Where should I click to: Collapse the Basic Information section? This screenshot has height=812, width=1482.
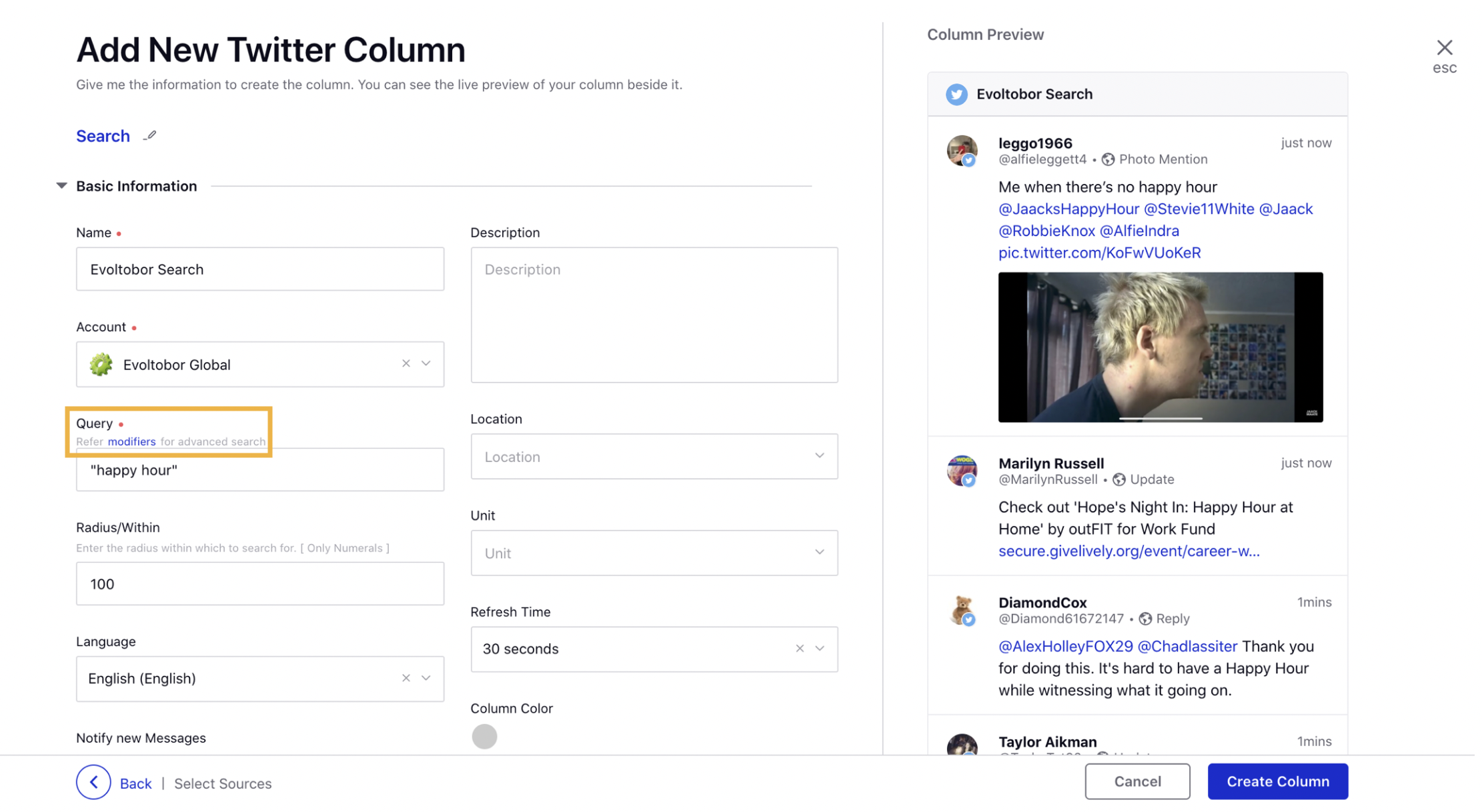pos(61,186)
